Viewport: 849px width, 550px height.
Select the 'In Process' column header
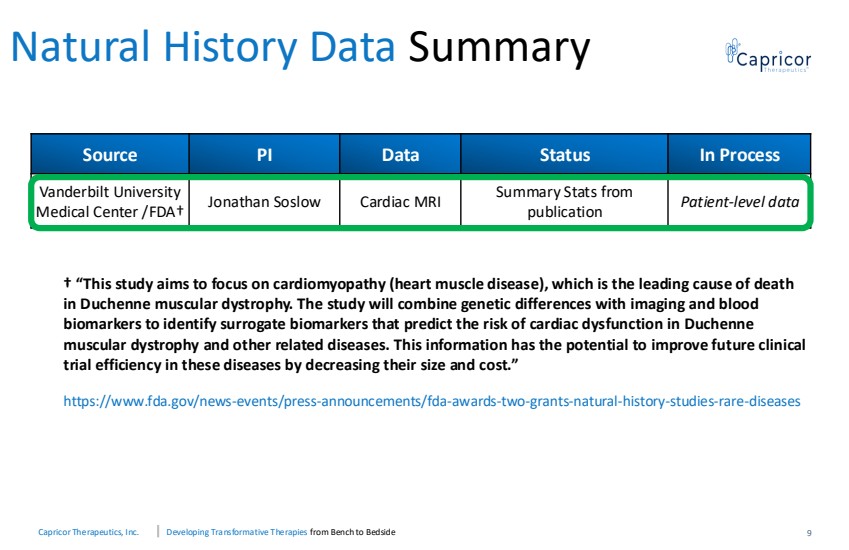click(x=739, y=155)
